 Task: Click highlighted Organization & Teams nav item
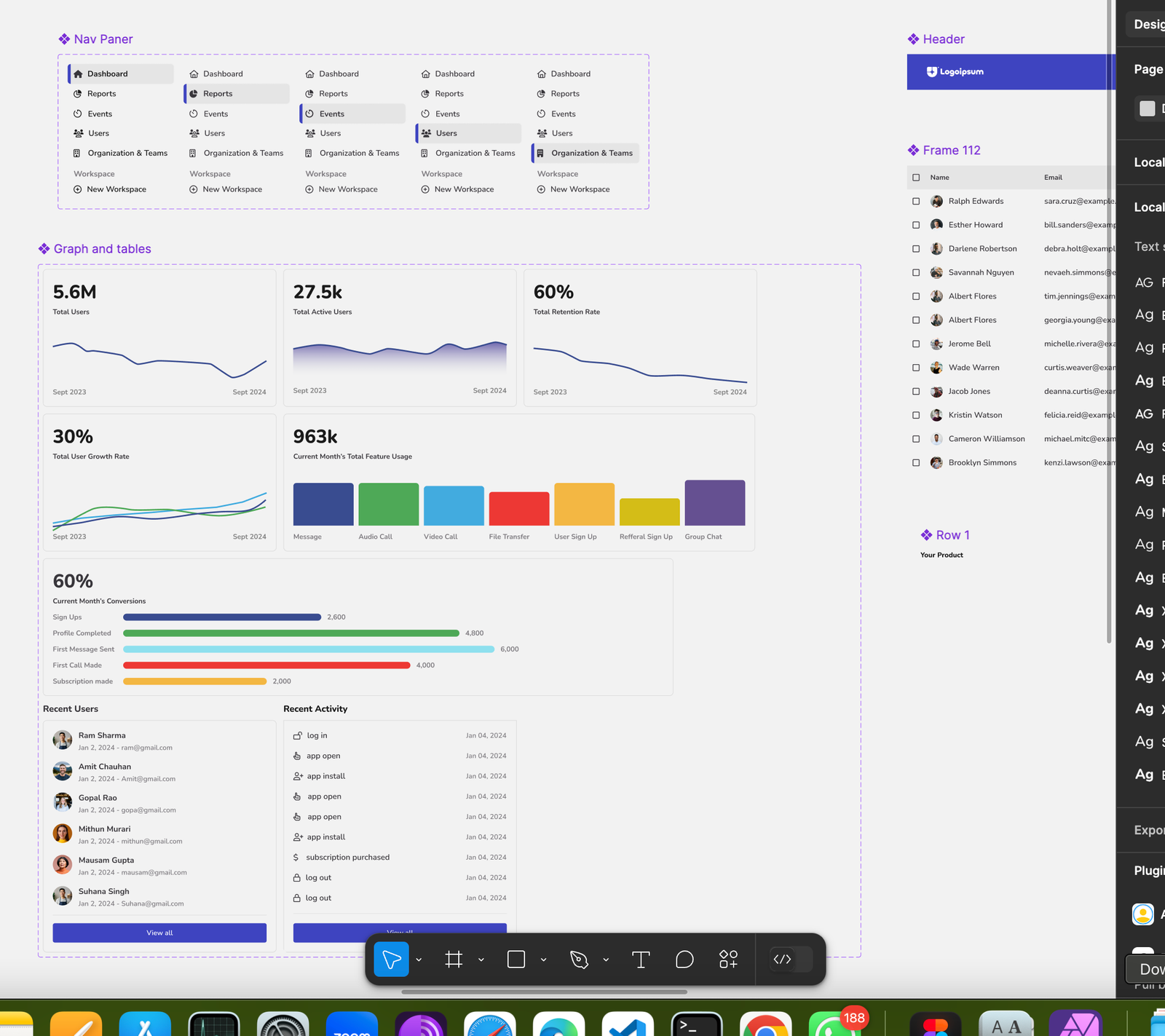pyautogui.click(x=591, y=154)
